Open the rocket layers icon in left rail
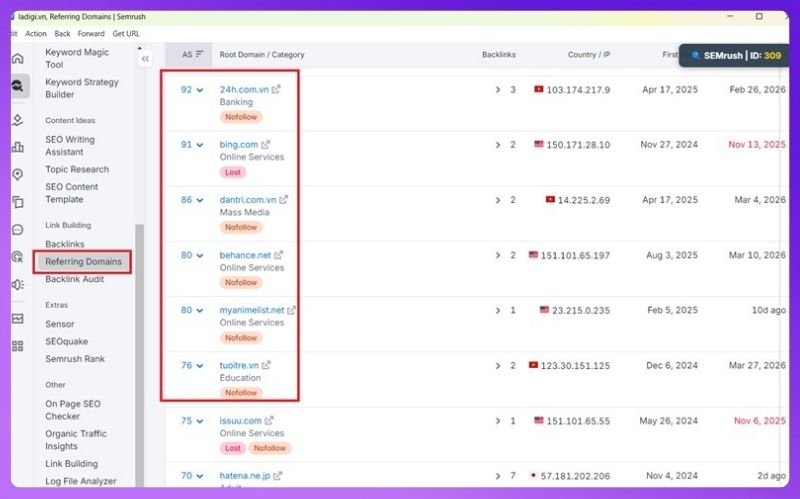Viewport: 800px width, 499px height. coord(18,119)
